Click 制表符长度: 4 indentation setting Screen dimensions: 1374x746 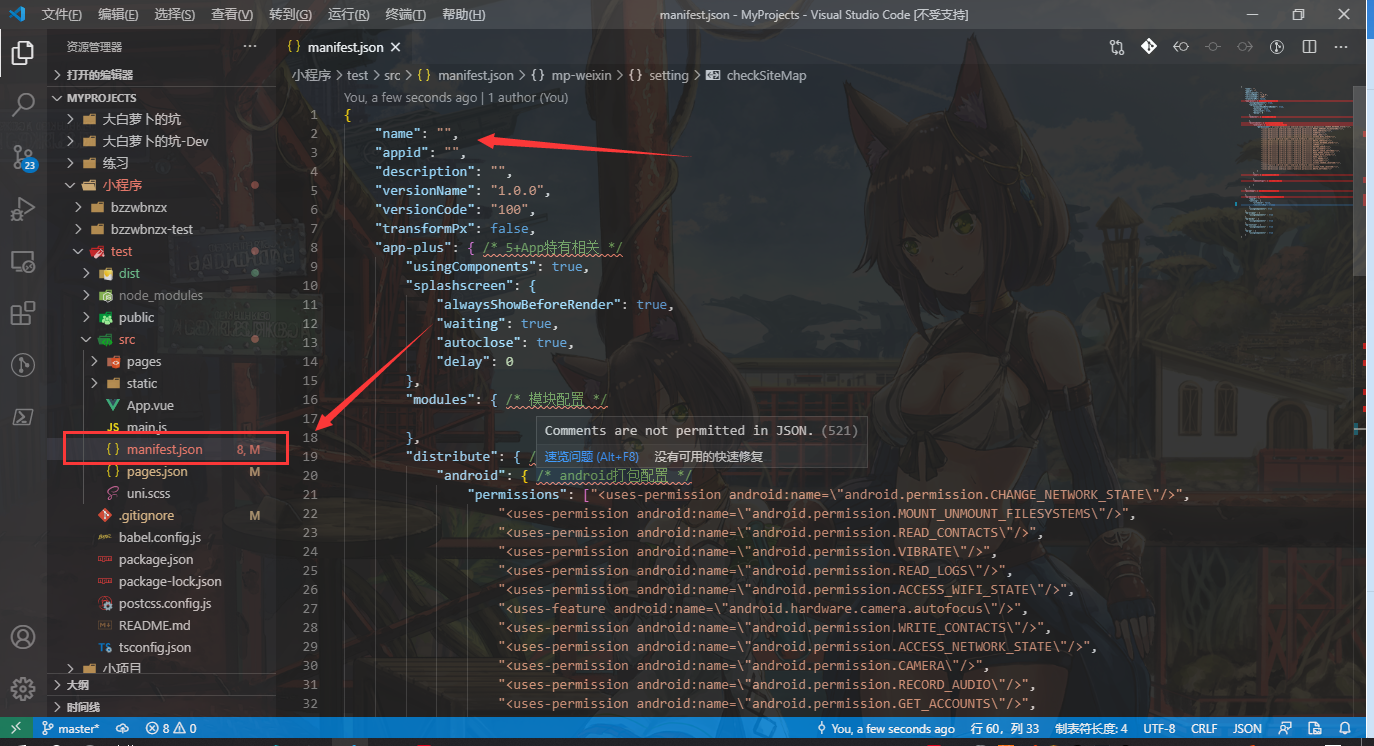coord(1091,729)
